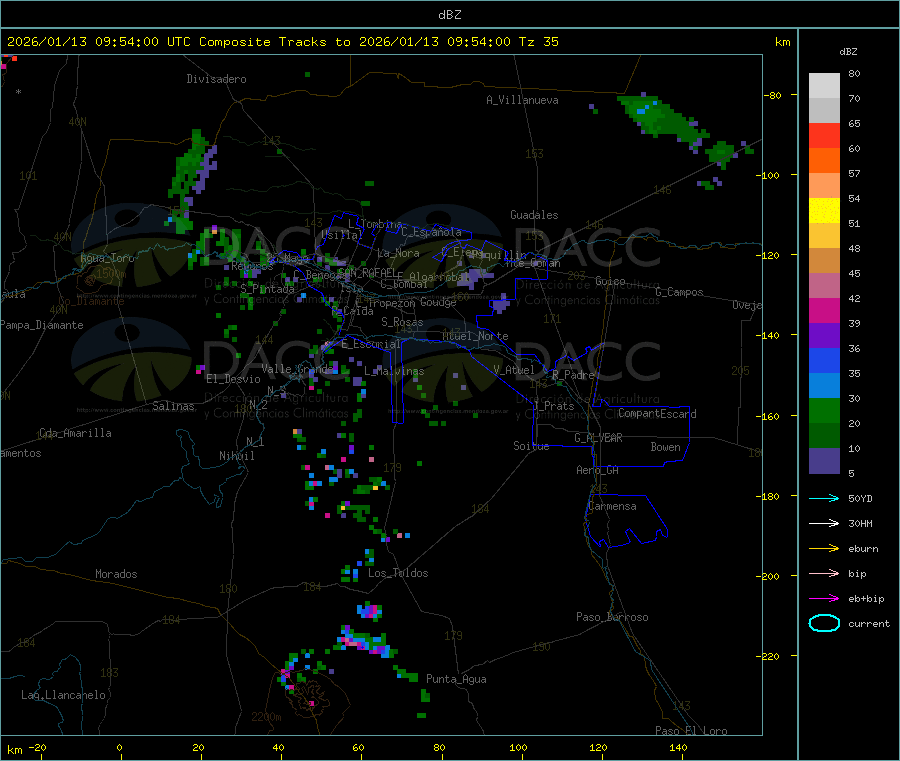
Task: Click the Aero_GA map label
Action: (598, 471)
